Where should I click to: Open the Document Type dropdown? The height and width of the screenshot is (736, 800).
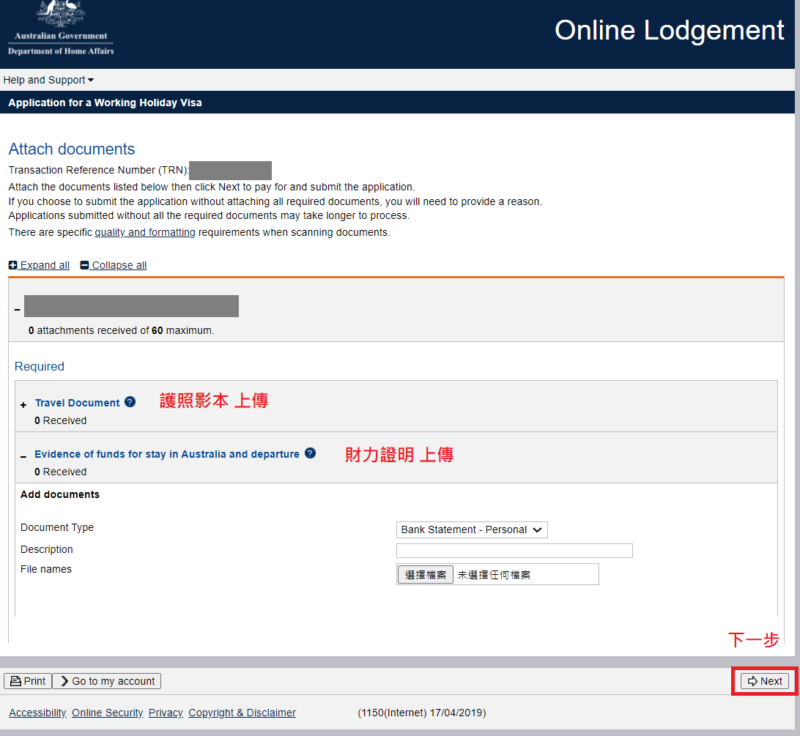coord(471,530)
